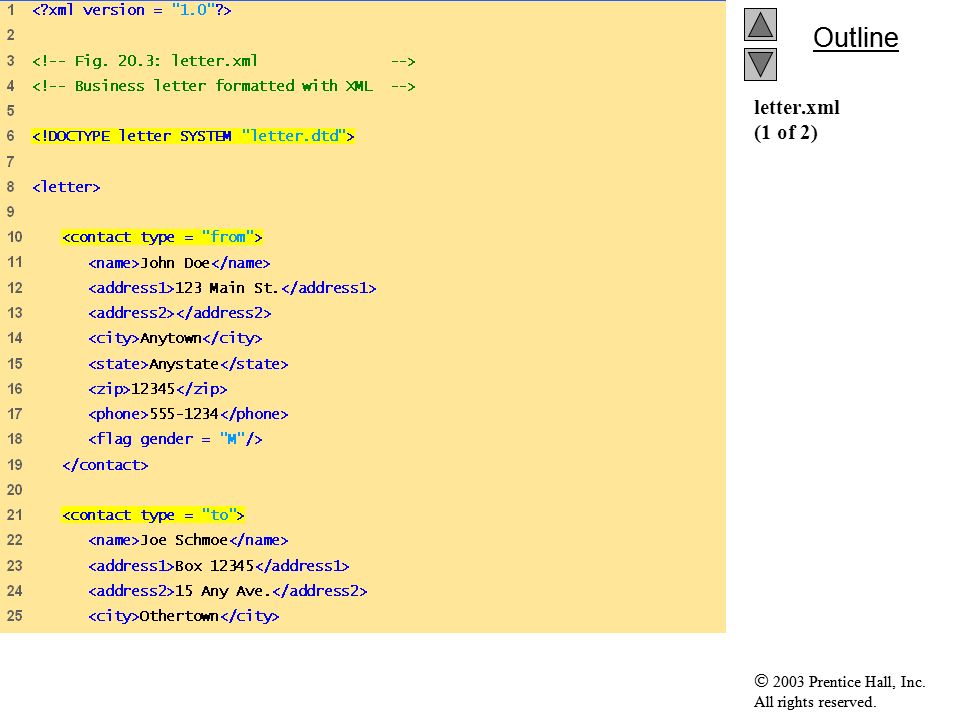Click the opening letter tag

(x=66, y=187)
